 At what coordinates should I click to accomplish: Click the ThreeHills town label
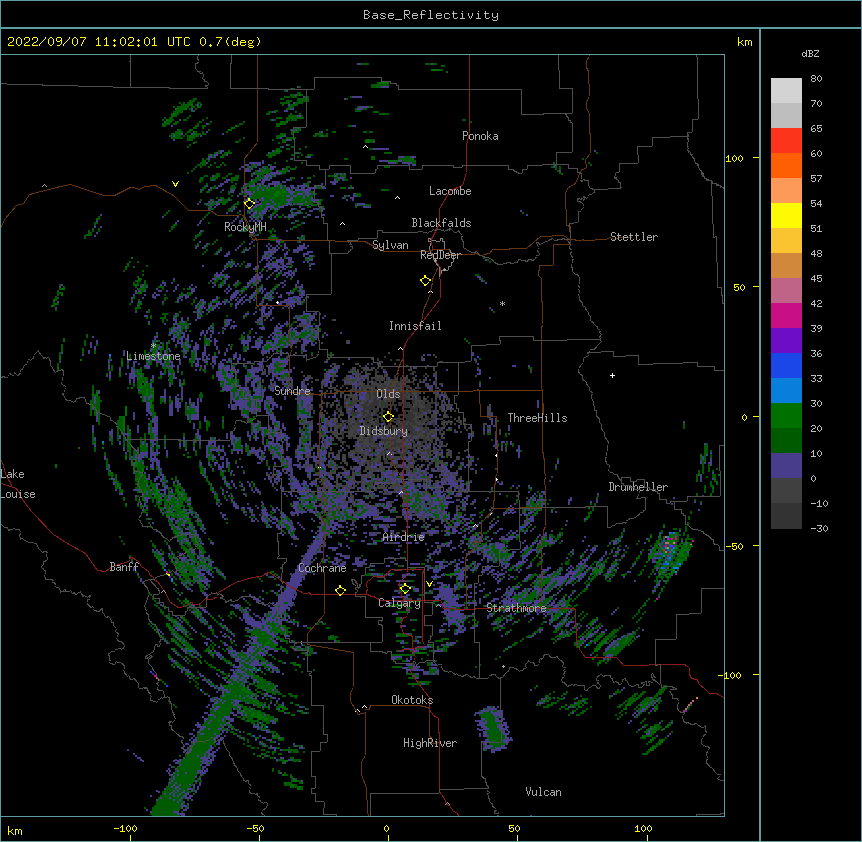(x=537, y=418)
